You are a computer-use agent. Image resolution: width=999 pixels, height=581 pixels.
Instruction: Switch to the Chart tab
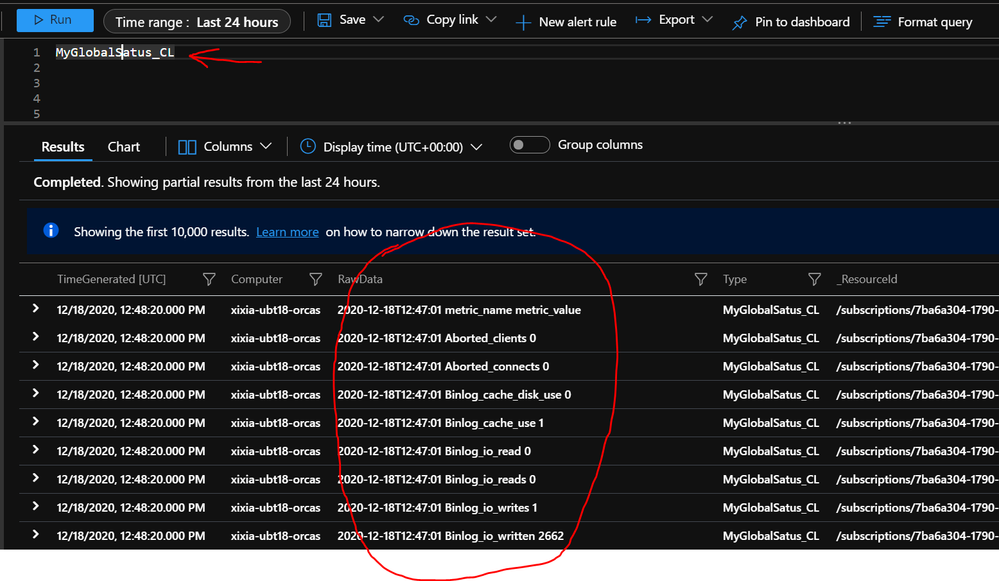tap(124, 147)
